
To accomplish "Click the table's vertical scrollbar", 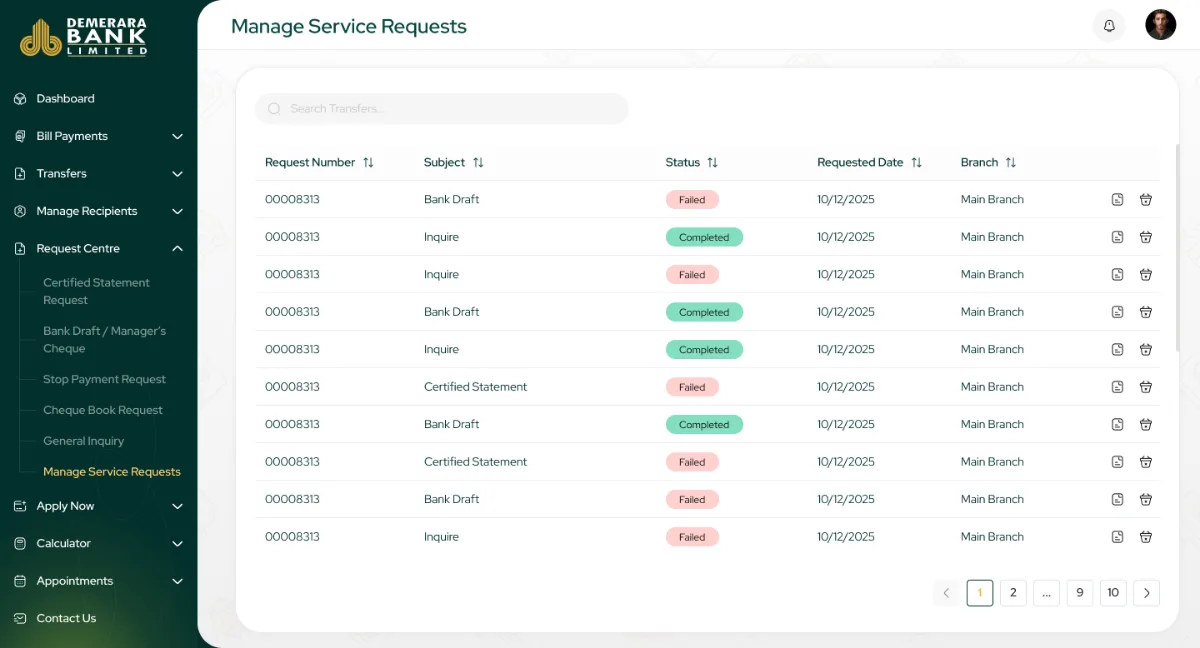I will click(x=1177, y=248).
